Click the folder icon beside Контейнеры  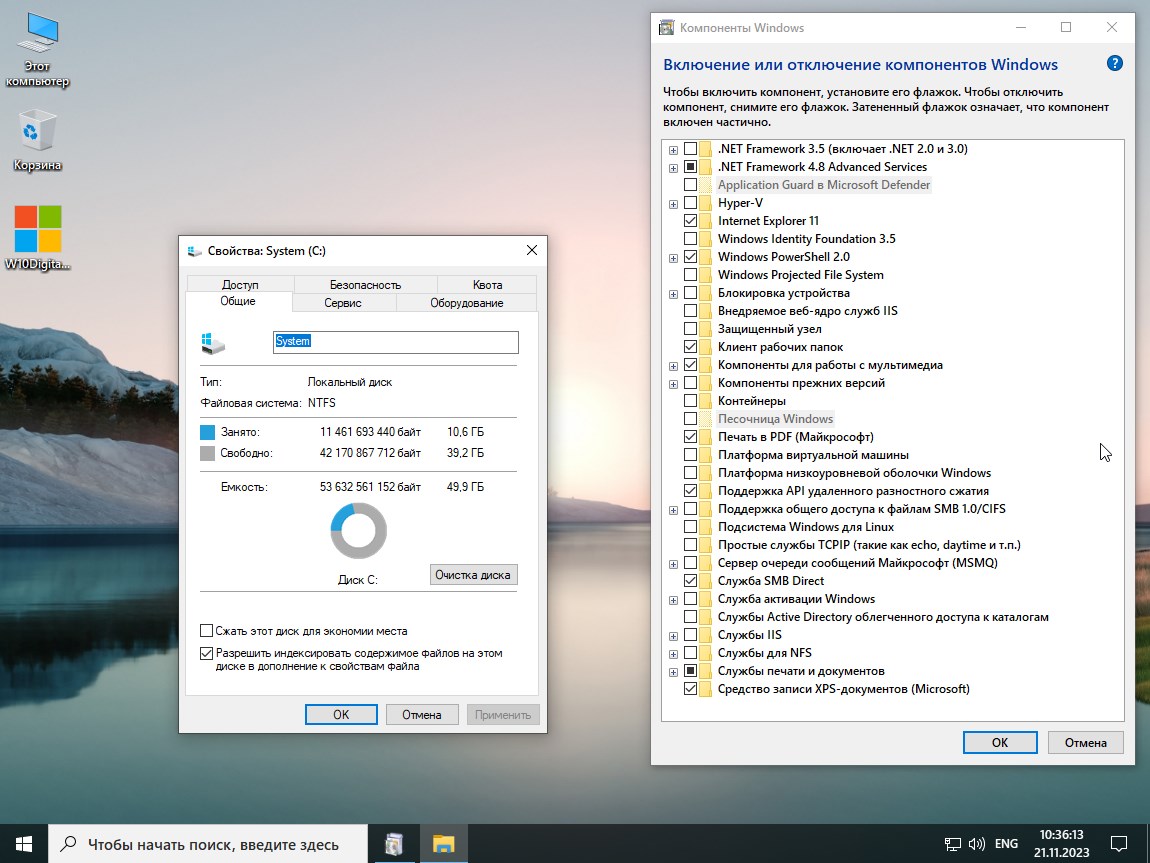[x=706, y=401]
